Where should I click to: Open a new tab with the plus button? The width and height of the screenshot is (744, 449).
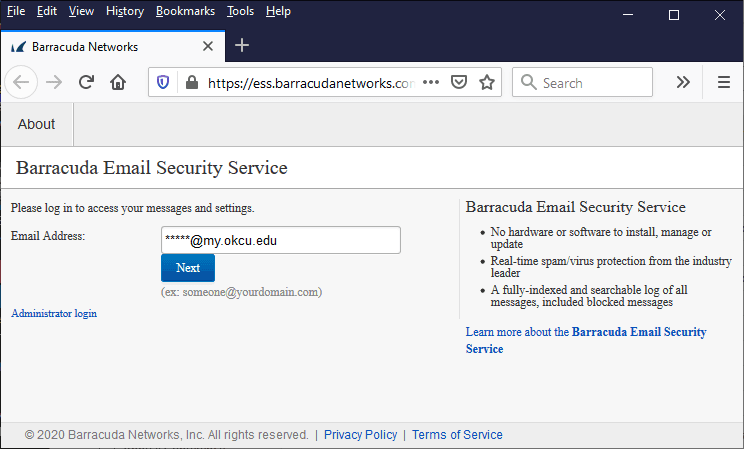[242, 46]
